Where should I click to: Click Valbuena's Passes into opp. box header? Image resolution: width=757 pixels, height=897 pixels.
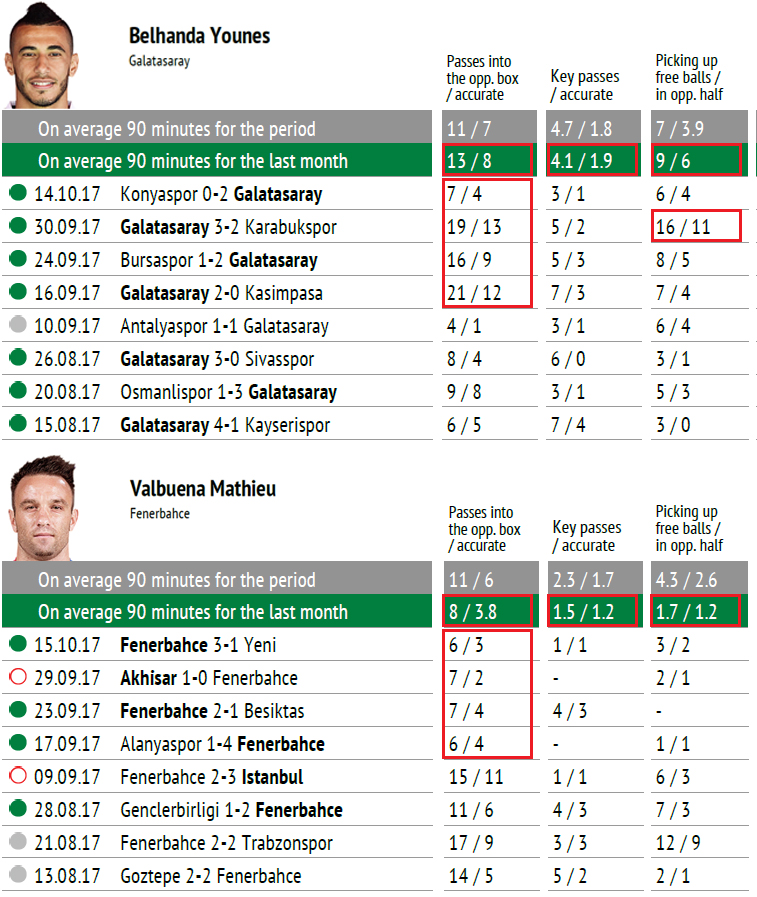[484, 529]
